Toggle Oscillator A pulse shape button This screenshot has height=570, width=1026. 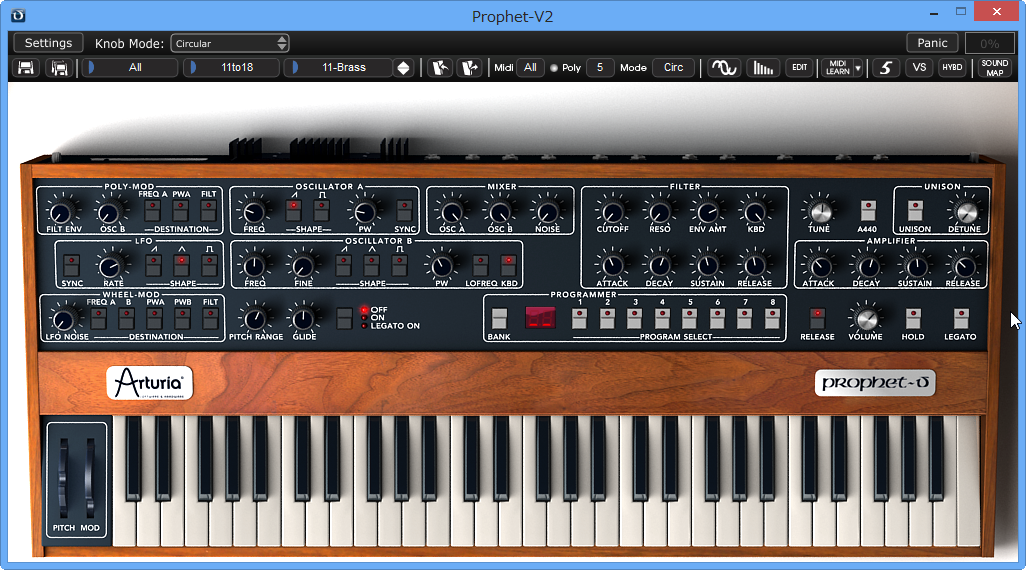(x=321, y=211)
